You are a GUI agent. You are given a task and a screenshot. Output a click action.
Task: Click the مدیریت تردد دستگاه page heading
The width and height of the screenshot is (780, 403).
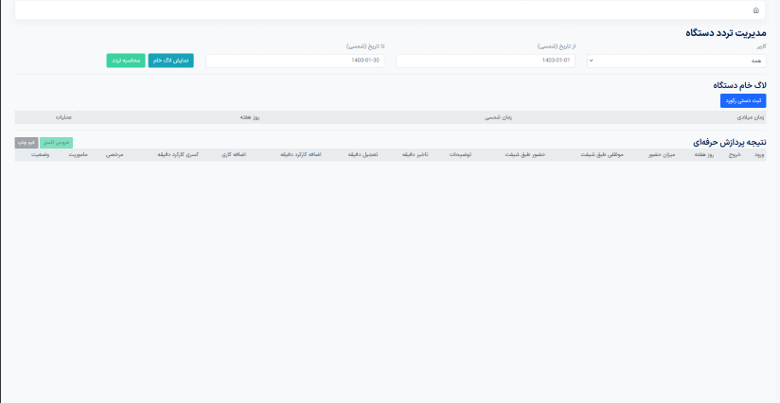726,33
